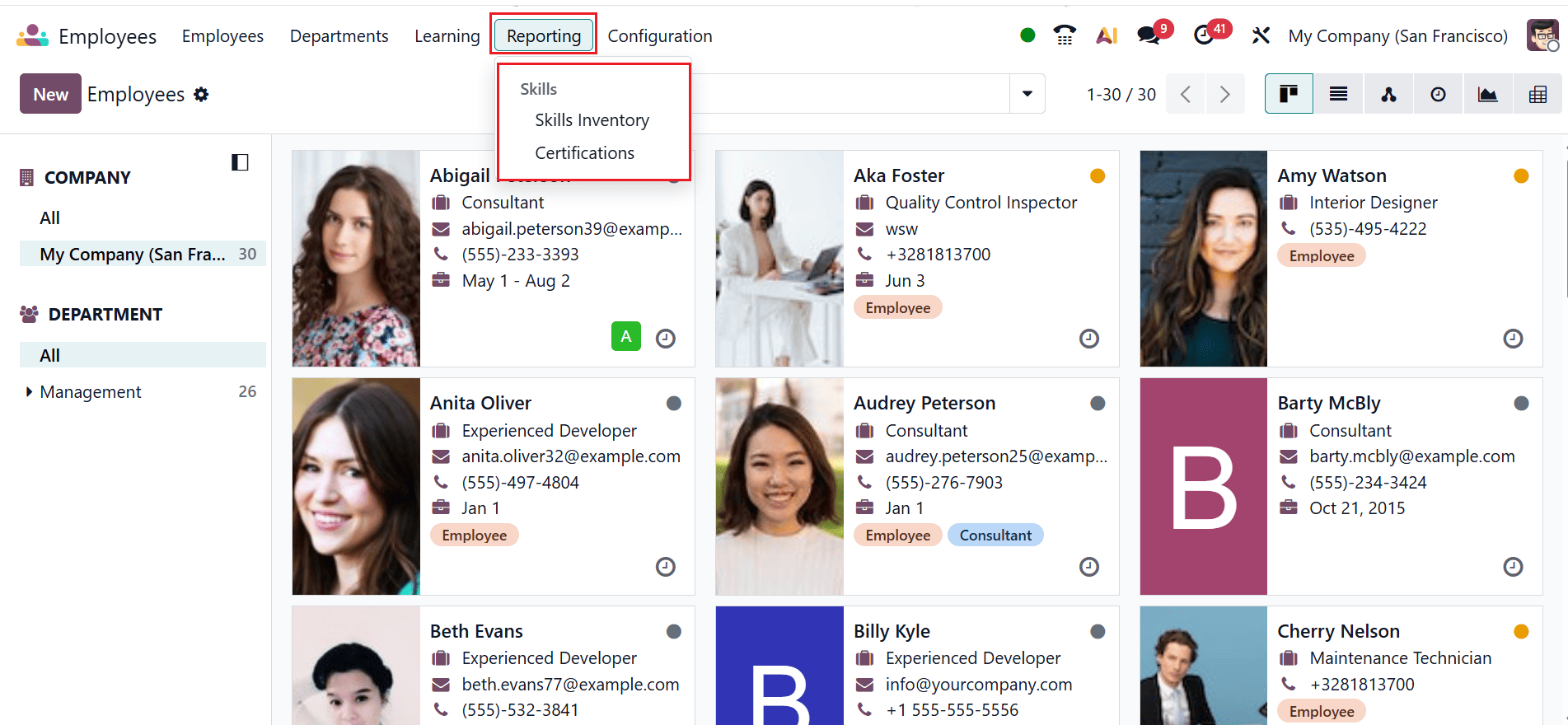Open the search options dropdown arrow
1568x725 pixels.
coord(1027,94)
